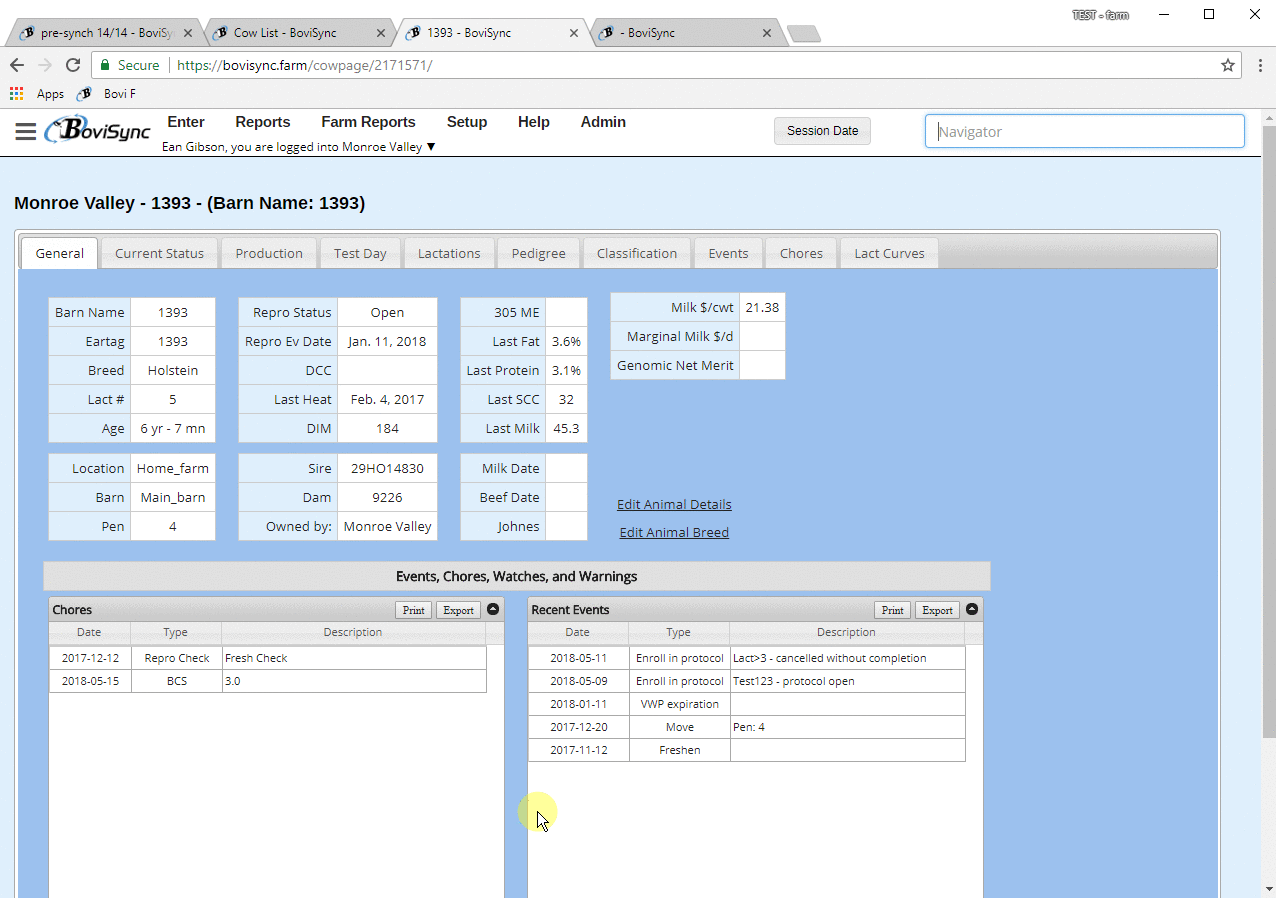Collapse the Chores panel
1276x898 pixels.
pyautogui.click(x=493, y=609)
